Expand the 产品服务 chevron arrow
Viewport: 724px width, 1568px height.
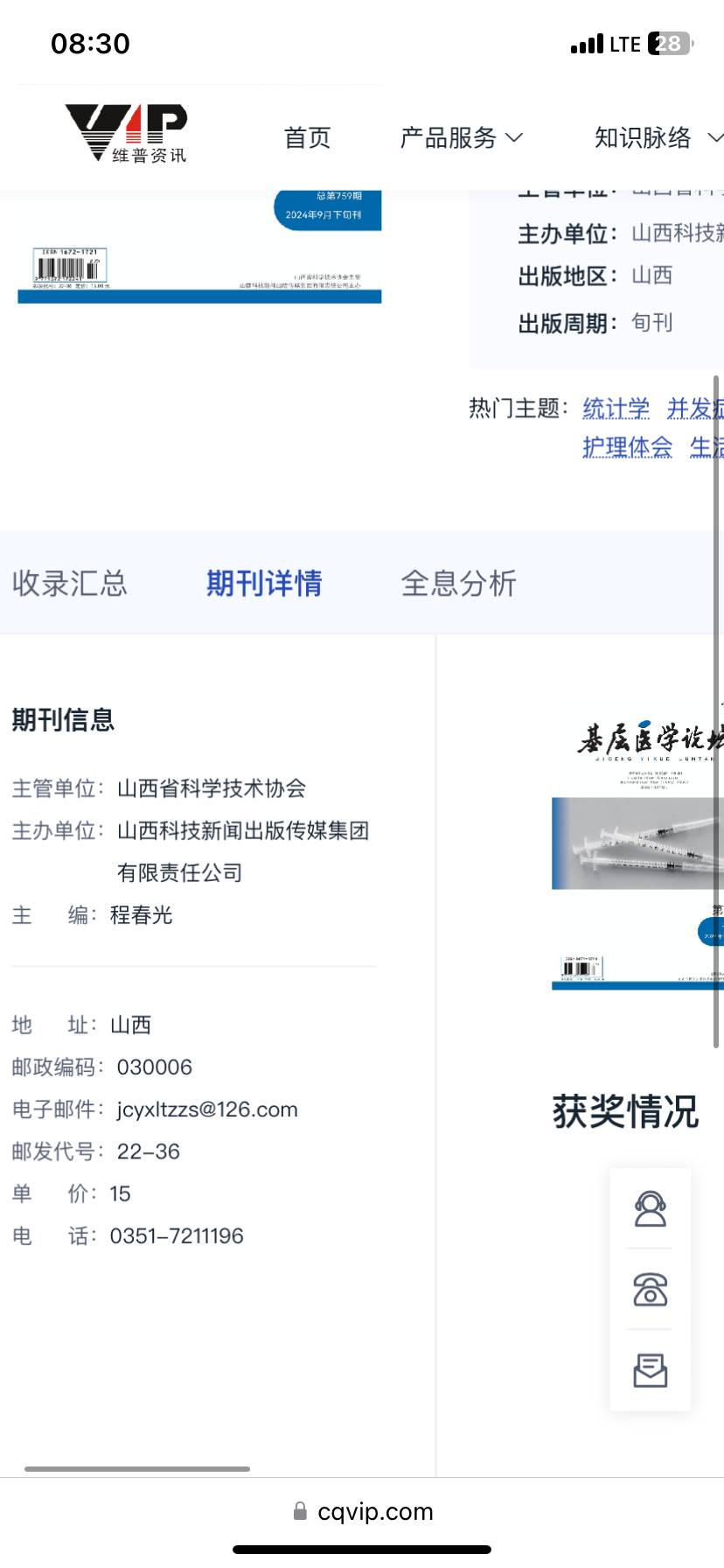pyautogui.click(x=514, y=137)
